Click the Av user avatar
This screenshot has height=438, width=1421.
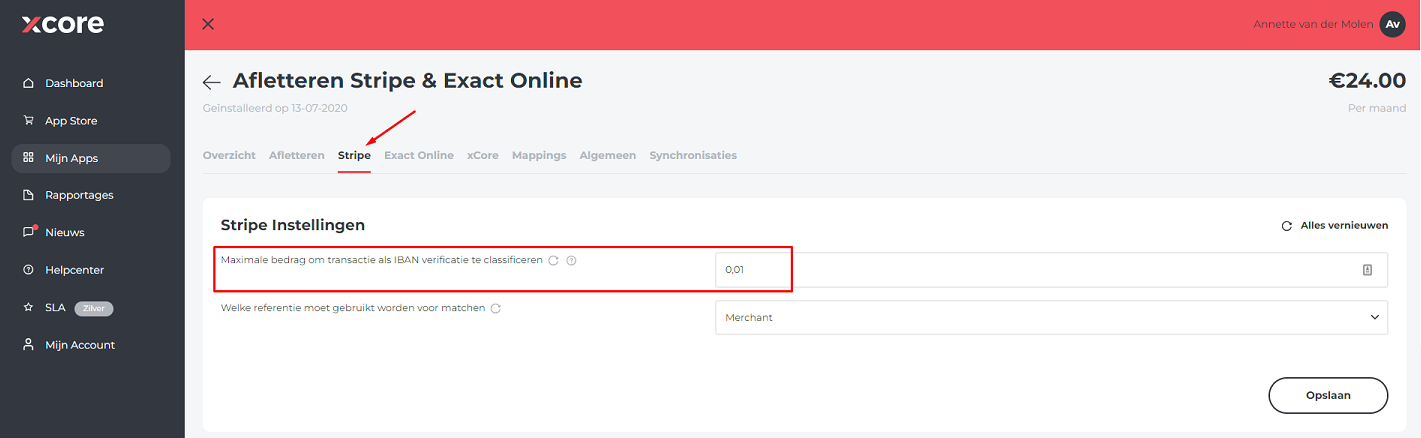tap(1393, 24)
